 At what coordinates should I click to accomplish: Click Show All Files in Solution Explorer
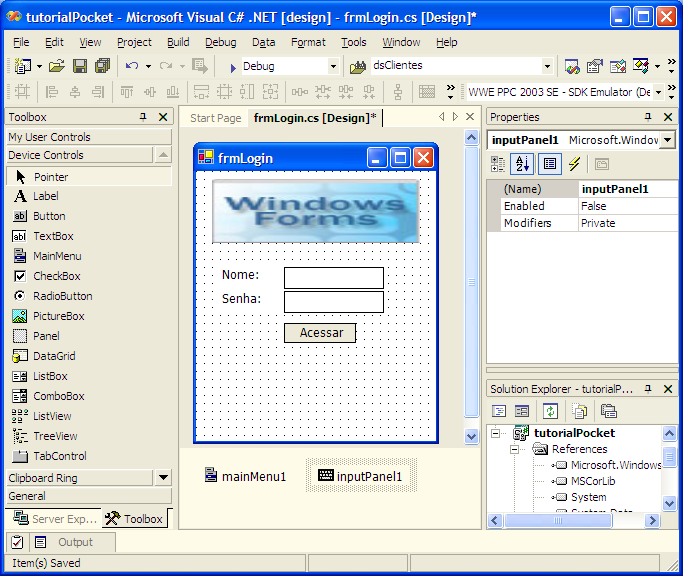tap(579, 411)
